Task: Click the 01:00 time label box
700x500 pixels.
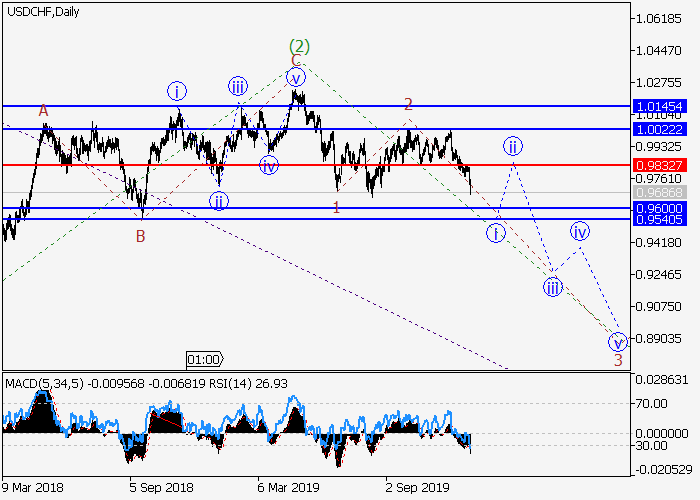Action: coord(204,359)
